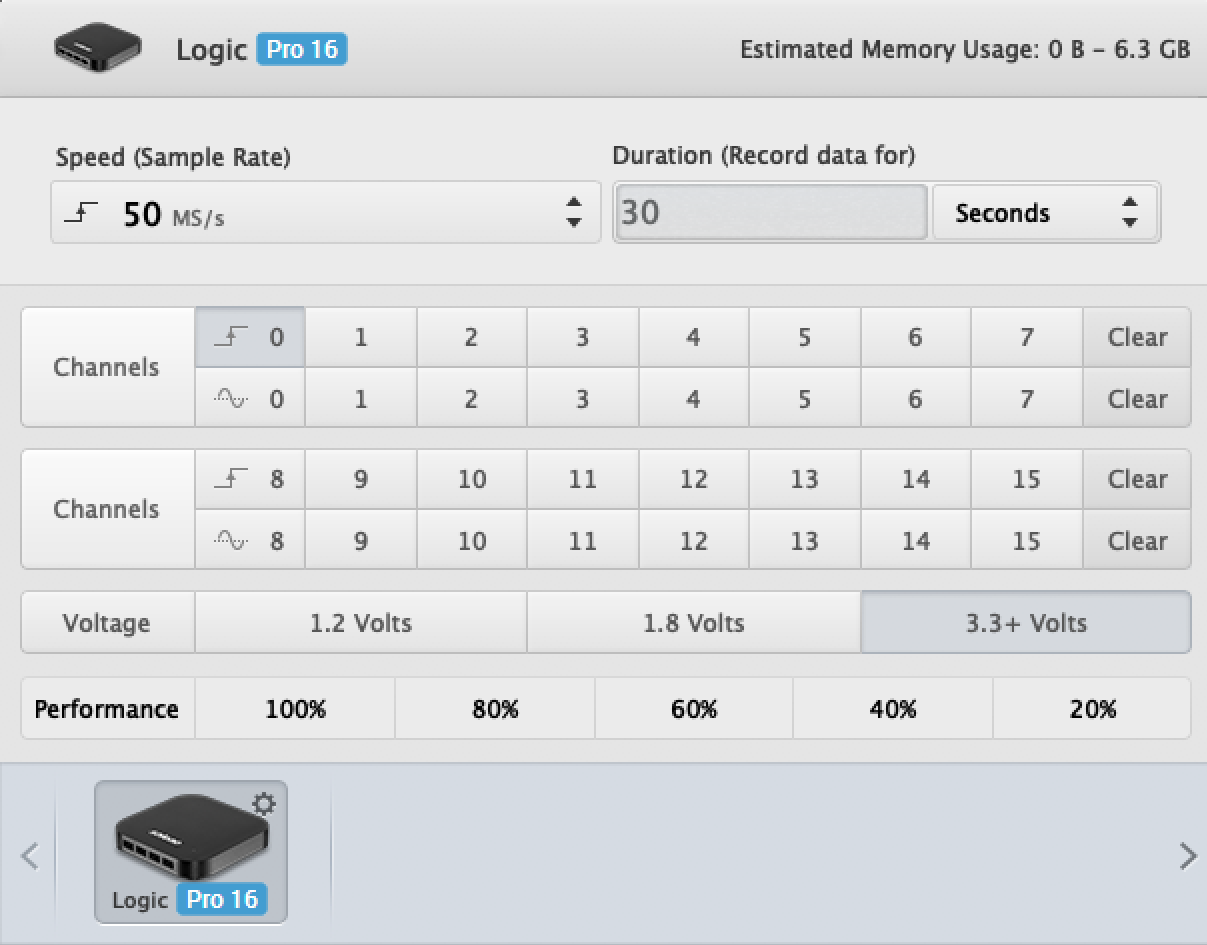Enable digital channel 11
Screen dimensions: 1207x945
point(582,479)
